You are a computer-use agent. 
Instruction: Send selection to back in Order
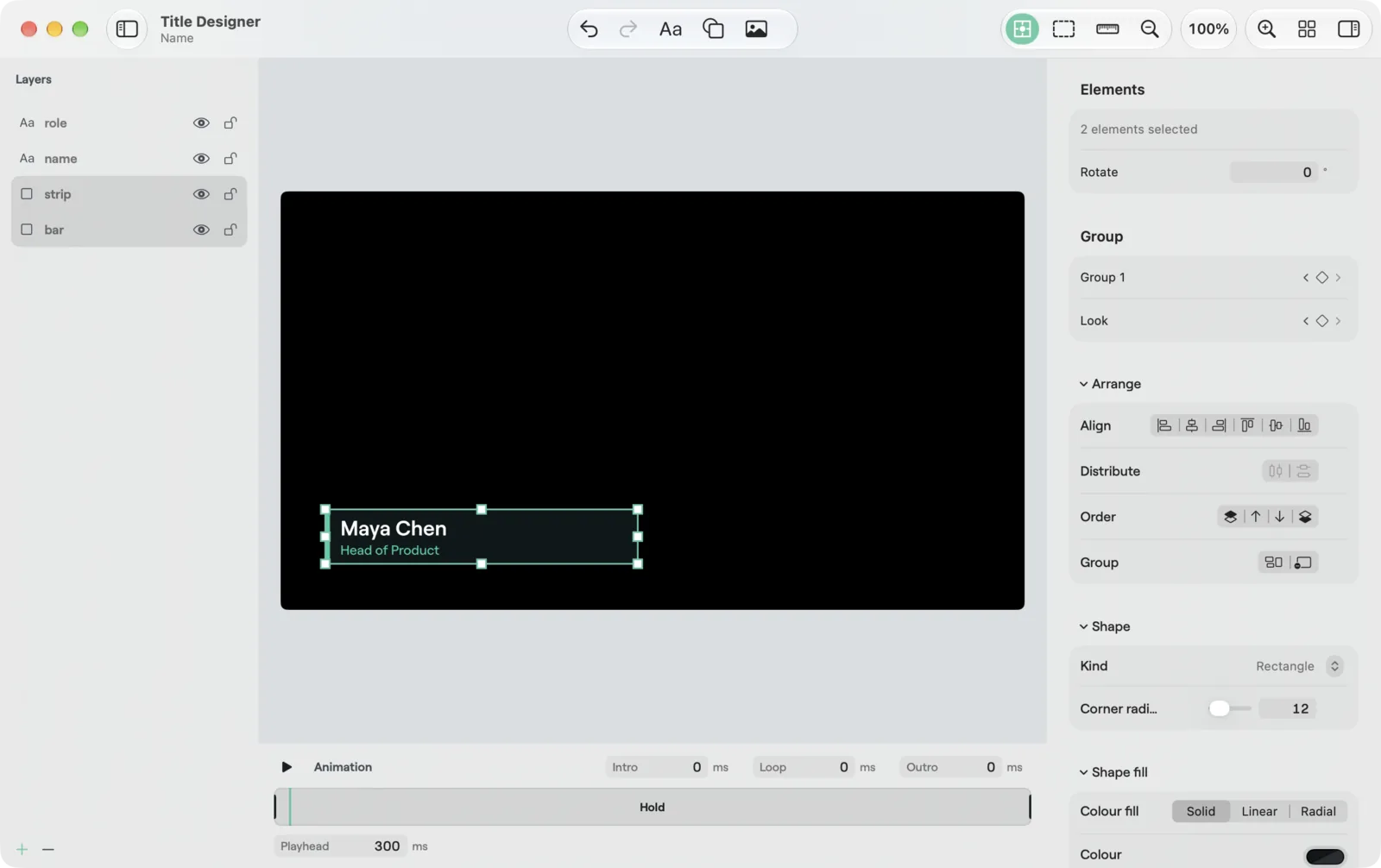point(1305,517)
